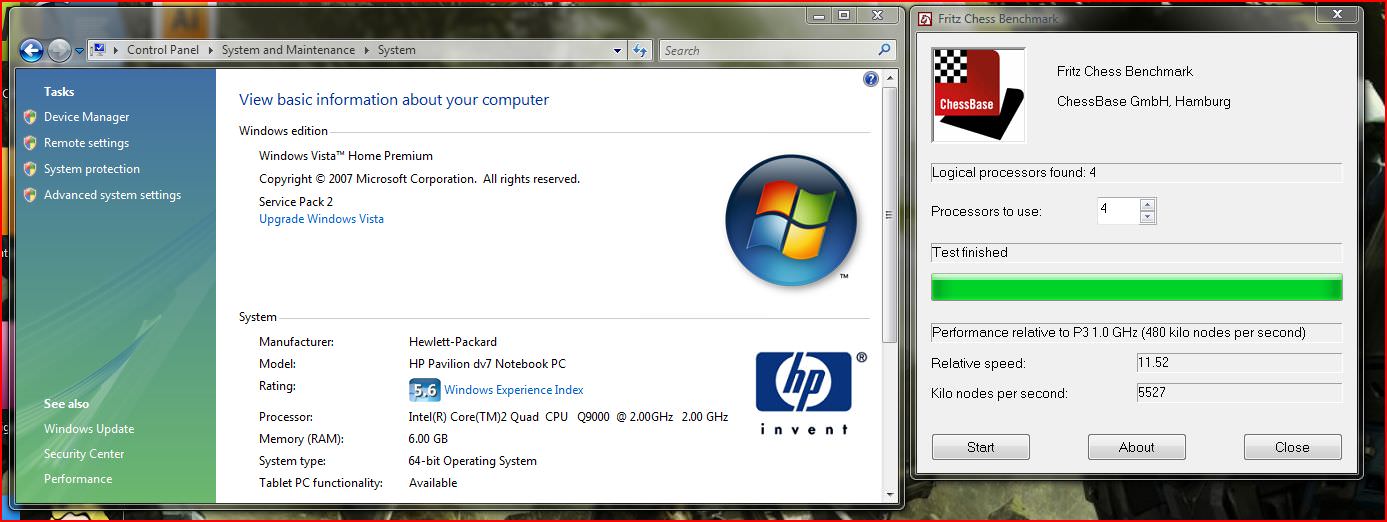Image resolution: width=1387 pixels, height=522 pixels.
Task: Select the System breadcrumb item
Action: 397,50
